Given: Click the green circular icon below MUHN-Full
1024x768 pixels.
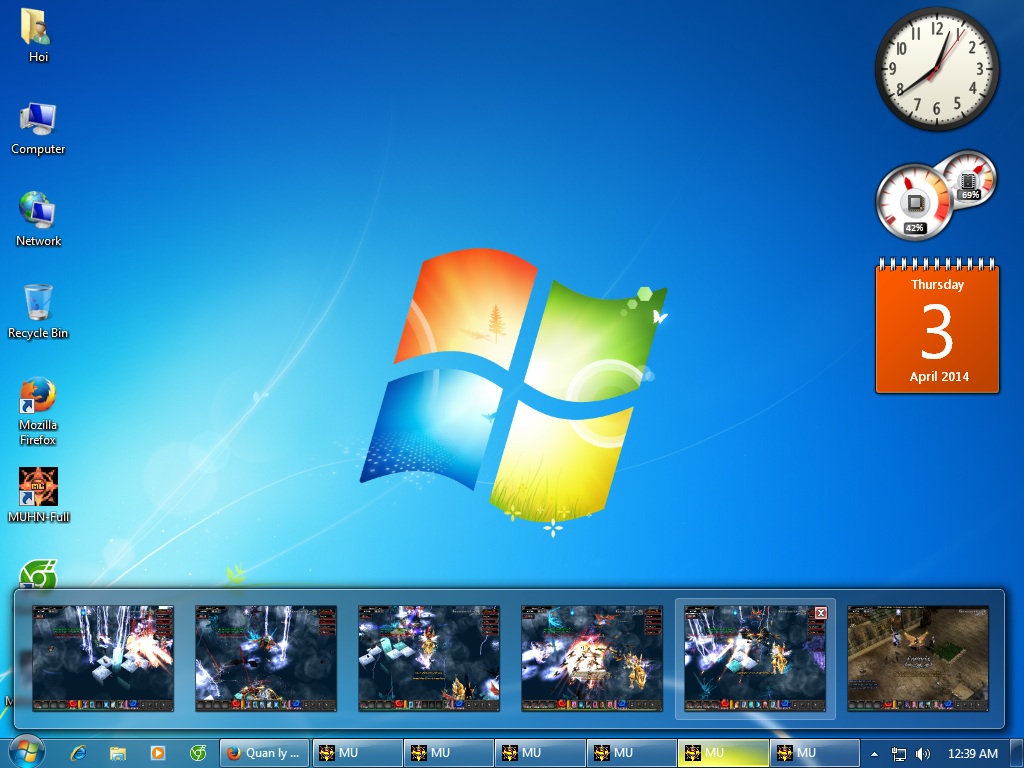Looking at the screenshot, I should [38, 575].
